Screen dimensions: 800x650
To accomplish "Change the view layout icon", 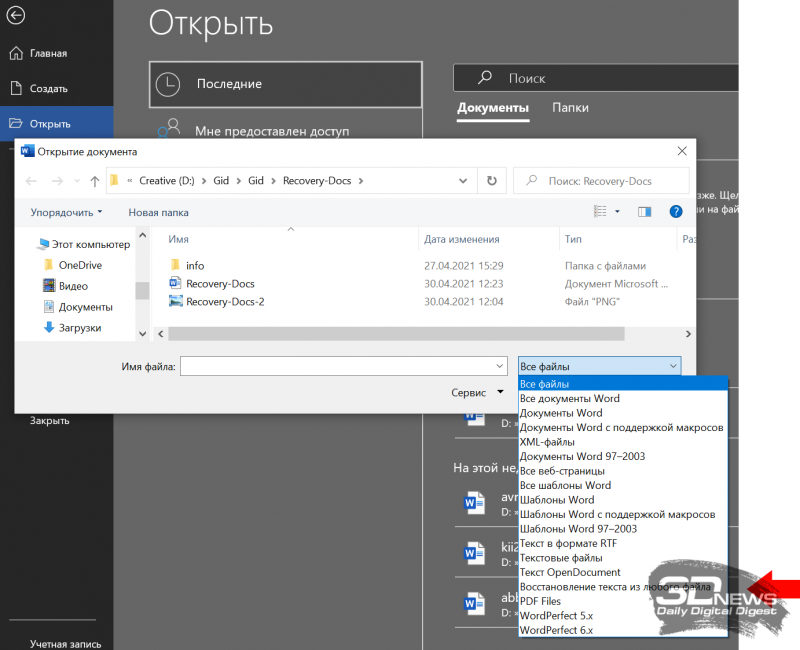I will pos(600,211).
